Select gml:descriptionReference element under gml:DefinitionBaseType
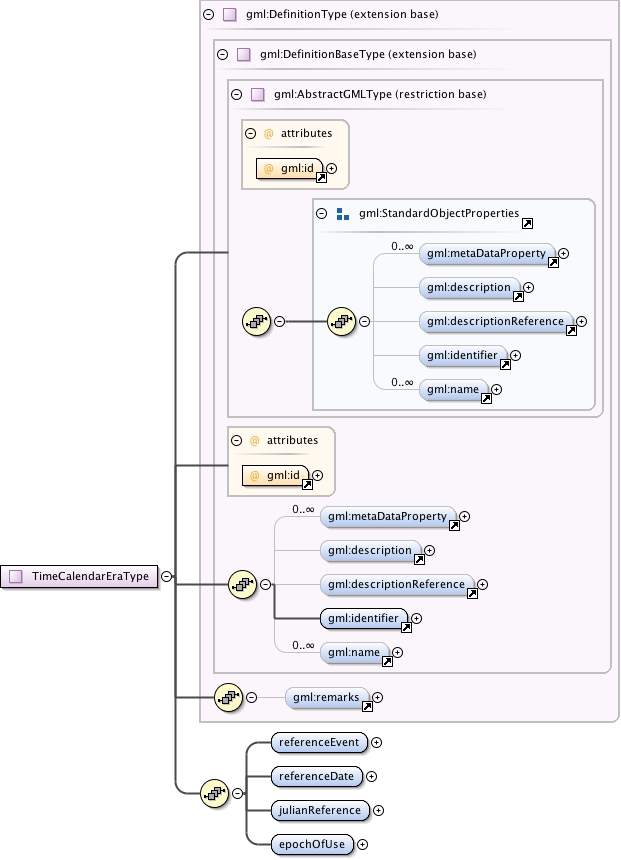The width and height of the screenshot is (621, 860). 397,585
